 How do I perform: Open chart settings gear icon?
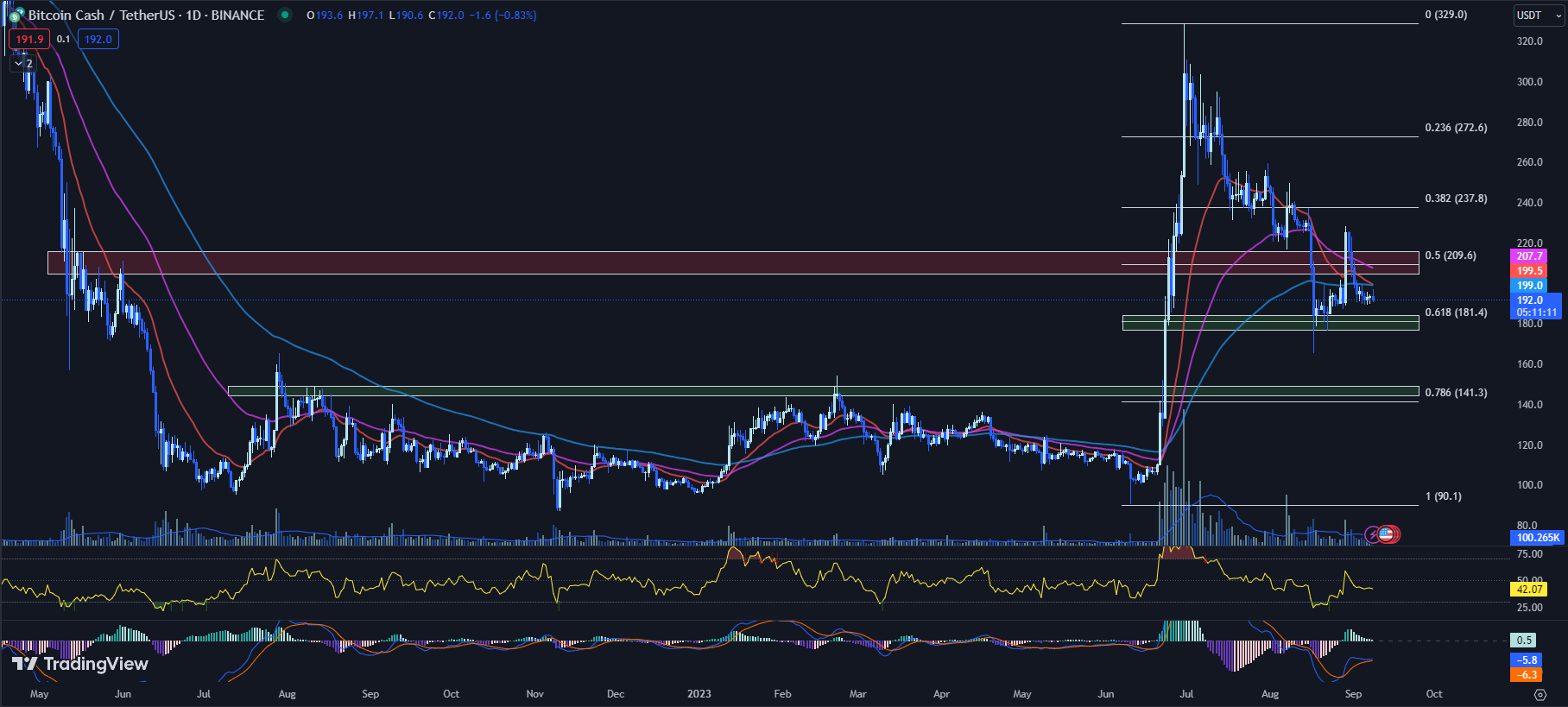(x=1540, y=694)
